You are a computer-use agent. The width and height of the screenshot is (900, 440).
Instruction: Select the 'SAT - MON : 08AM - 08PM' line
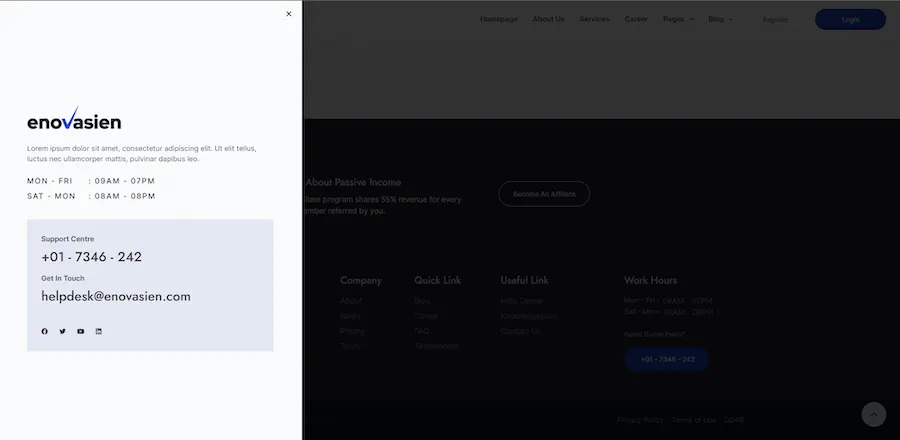click(91, 196)
